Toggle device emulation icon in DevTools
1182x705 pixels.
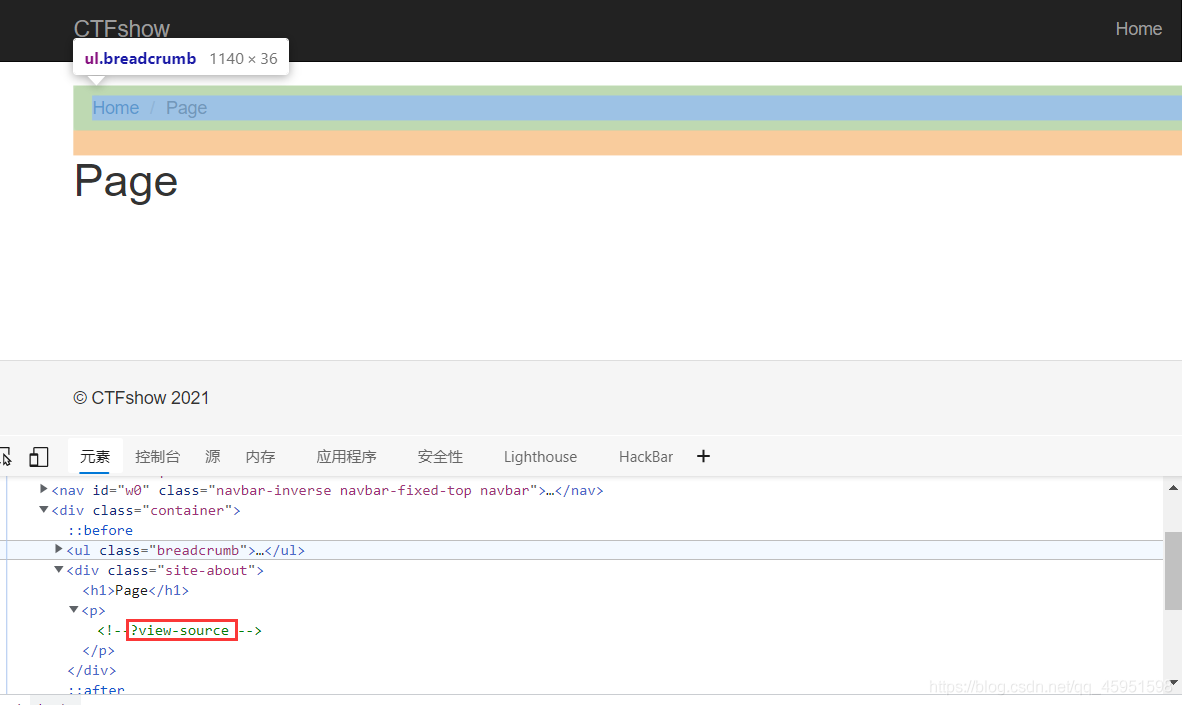38,457
